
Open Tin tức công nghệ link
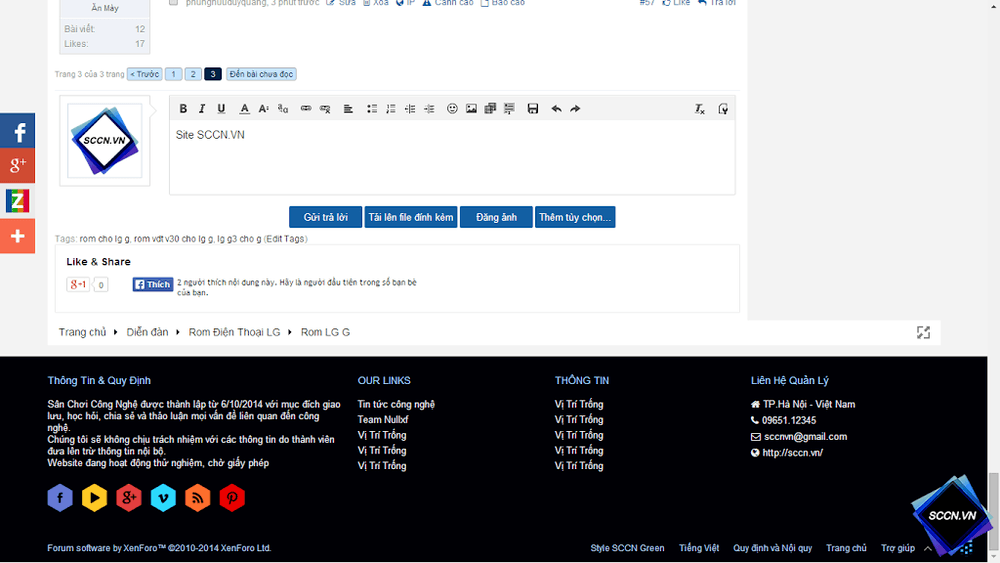pyautogui.click(x=396, y=404)
